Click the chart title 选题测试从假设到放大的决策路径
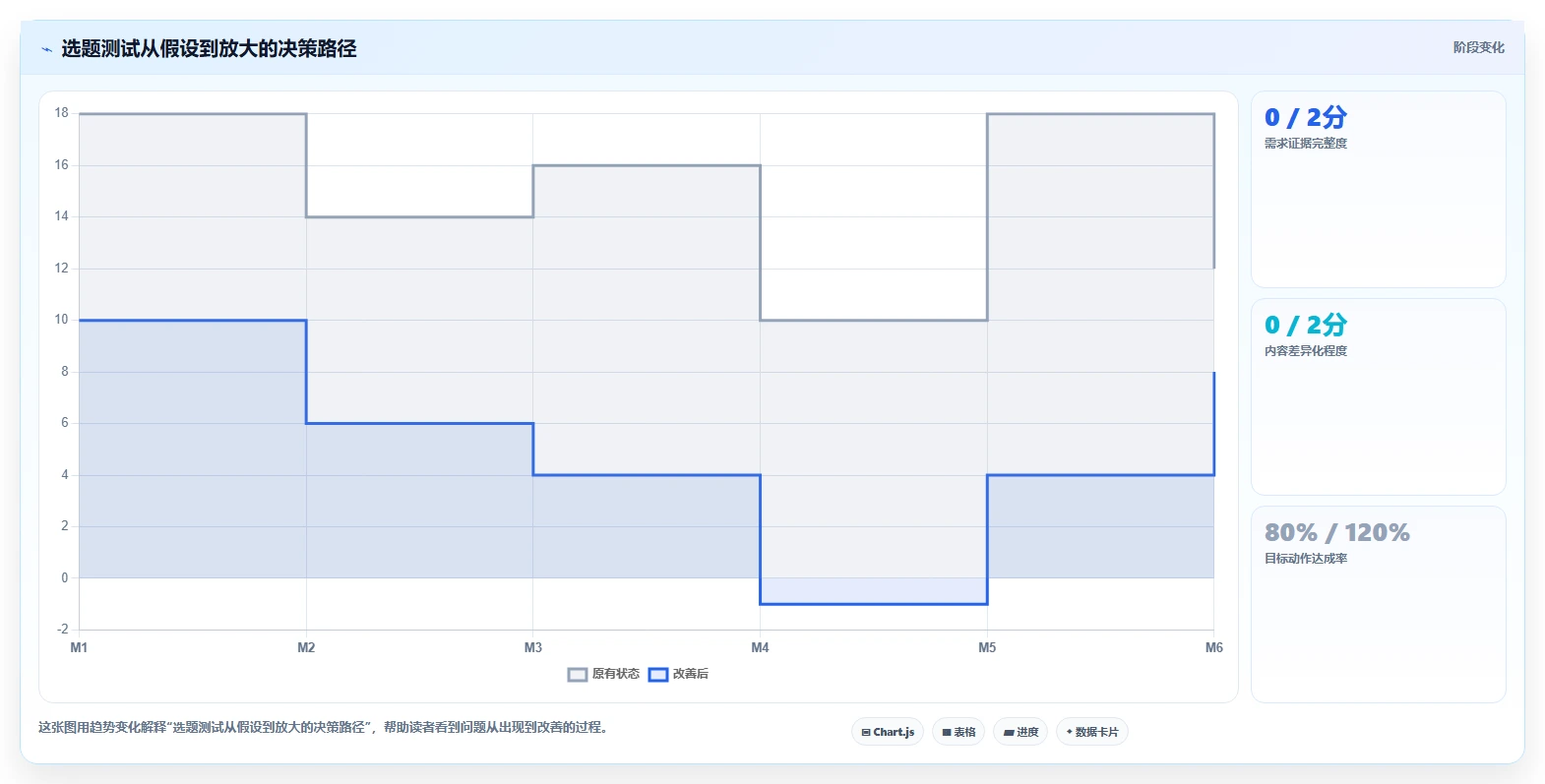The image size is (1545, 784). [209, 49]
